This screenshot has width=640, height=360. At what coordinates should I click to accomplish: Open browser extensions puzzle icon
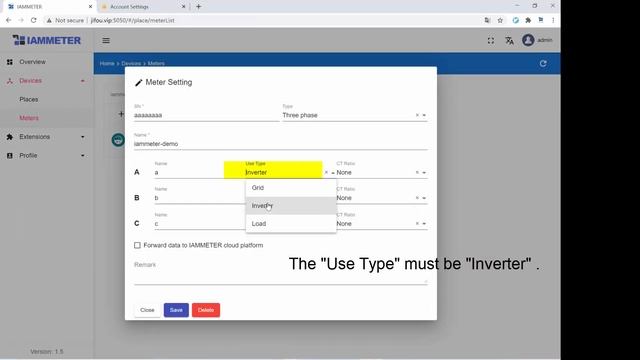[x=528, y=20]
